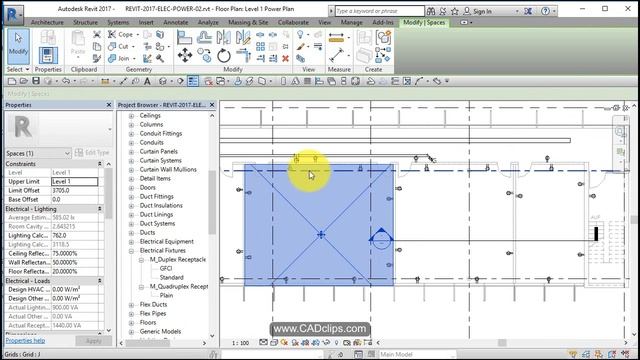Collapse the Electrical Fixtures node
The image size is (640, 360).
pos(131,251)
